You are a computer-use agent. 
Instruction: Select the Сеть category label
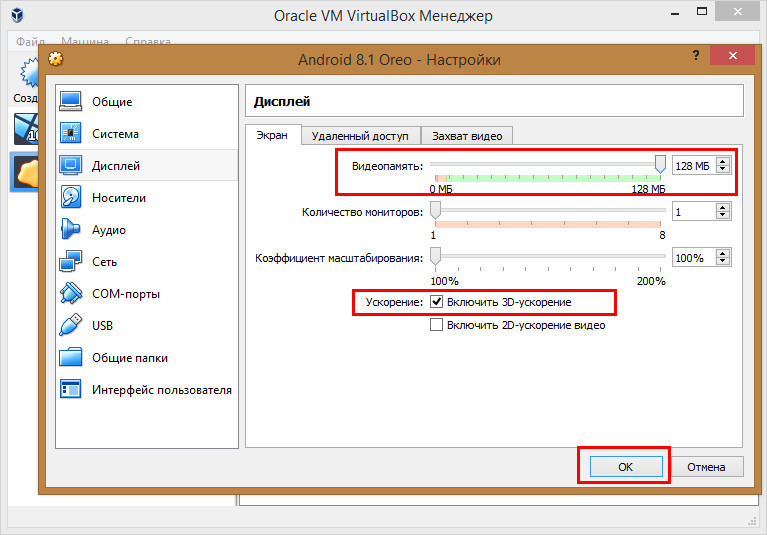coord(104,262)
